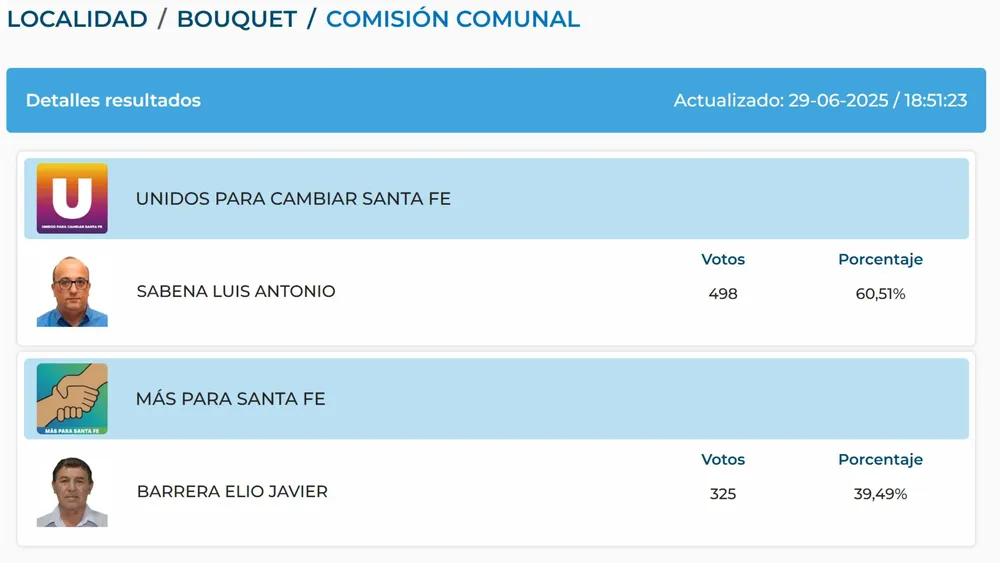Click the Porcentaje label in Sabena's row
Image resolution: width=1000 pixels, height=563 pixels.
point(880,259)
